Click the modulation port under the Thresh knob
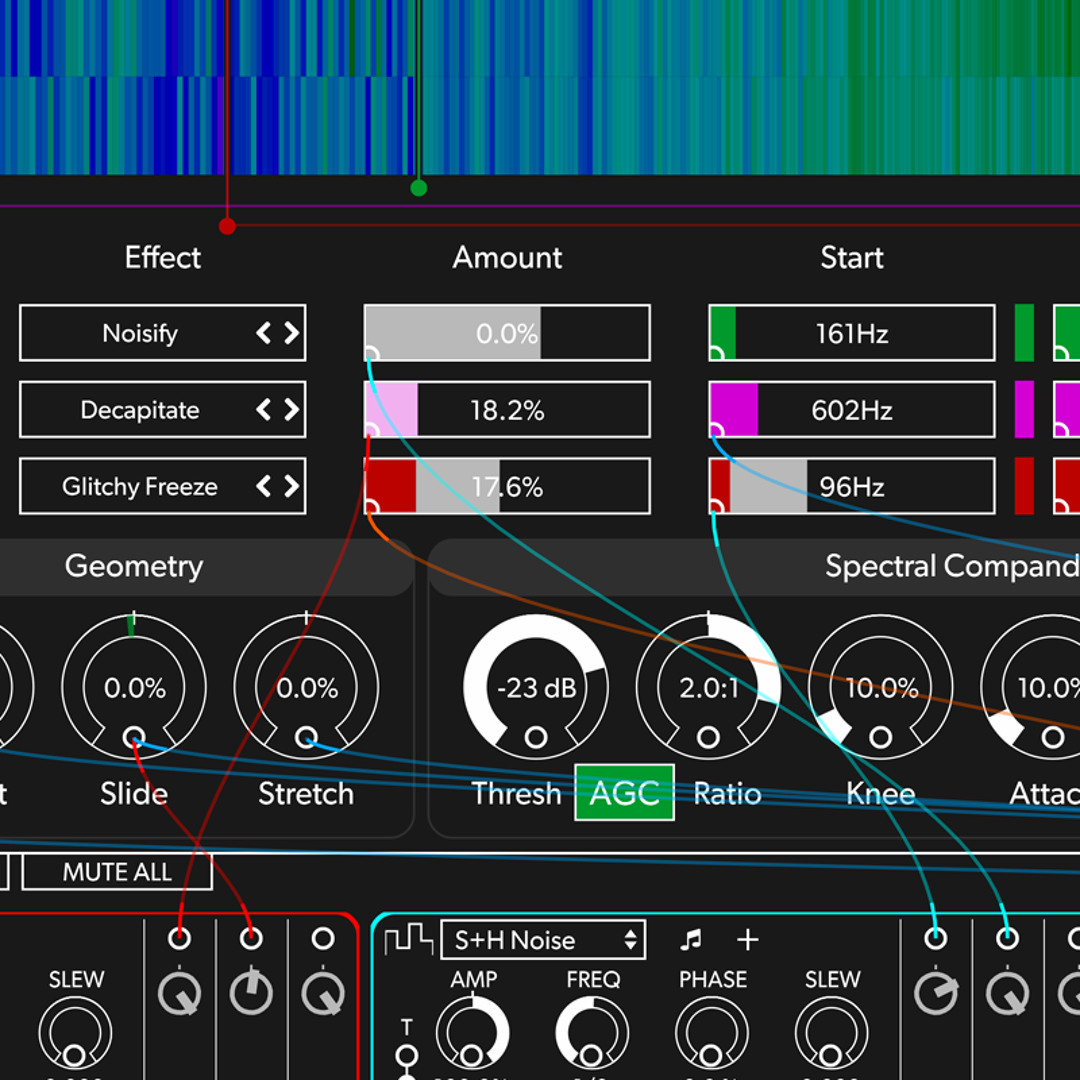1080x1080 pixels. (536, 738)
